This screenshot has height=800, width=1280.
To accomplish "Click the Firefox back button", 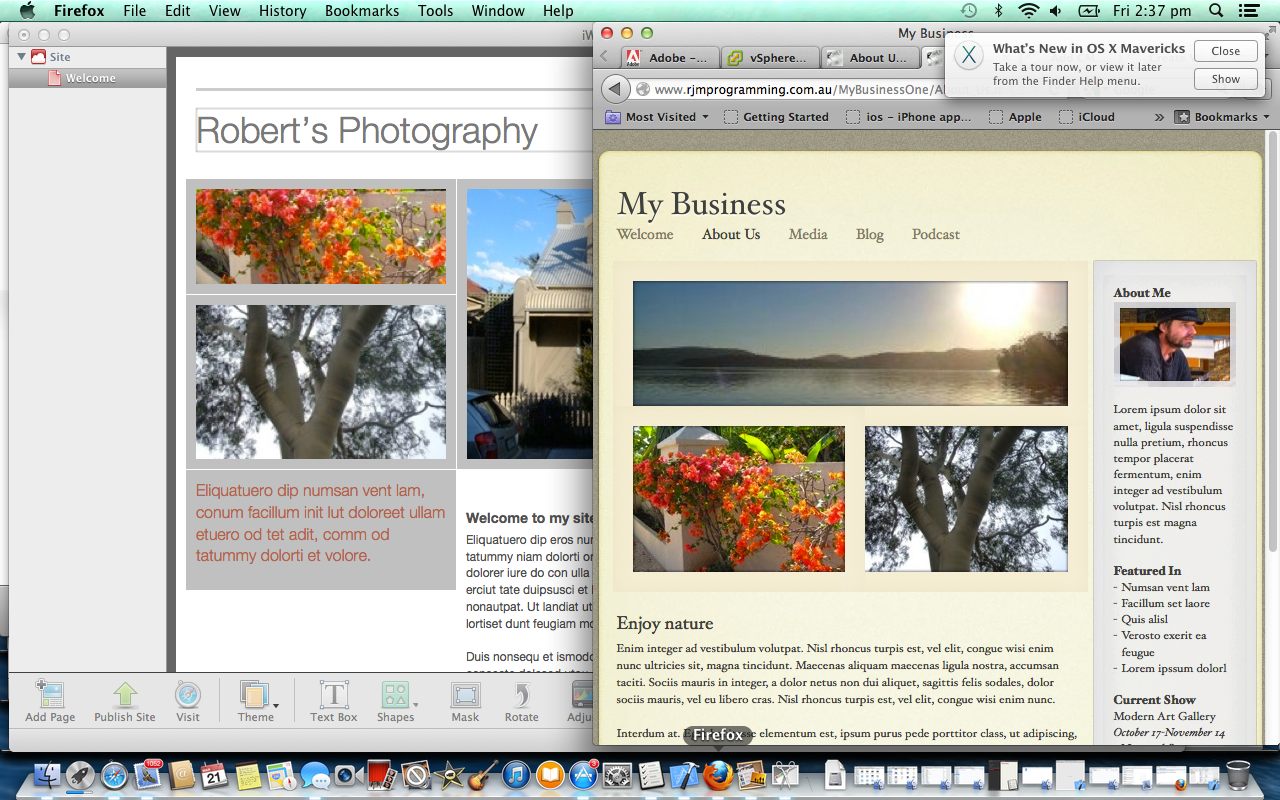I will tap(615, 89).
